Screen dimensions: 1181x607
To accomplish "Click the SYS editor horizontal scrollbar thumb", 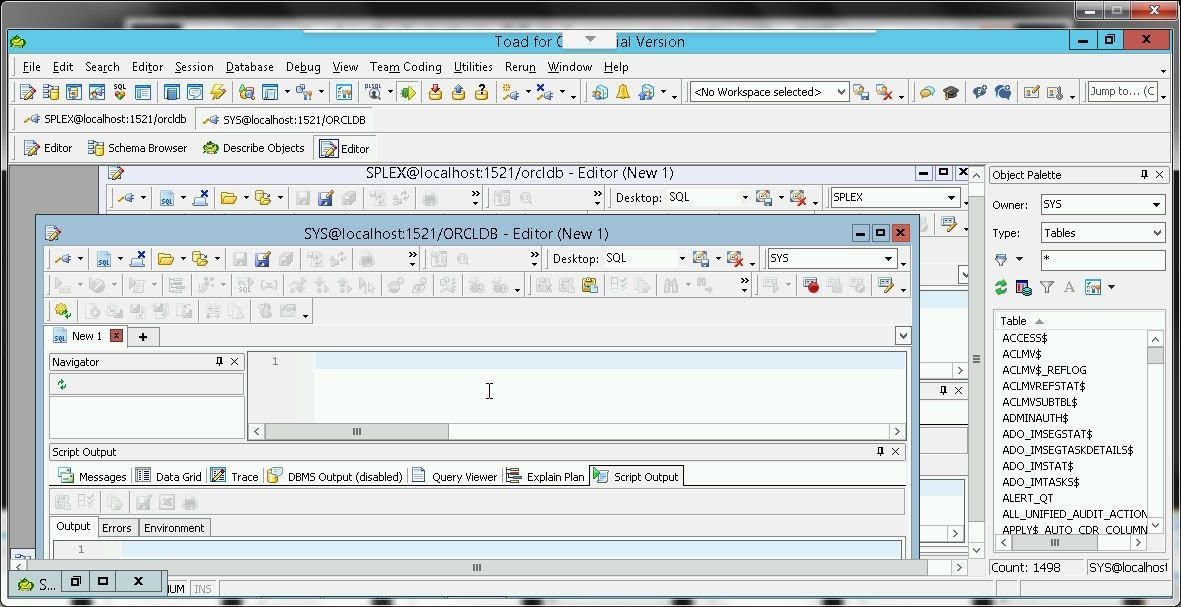I will click(357, 432).
